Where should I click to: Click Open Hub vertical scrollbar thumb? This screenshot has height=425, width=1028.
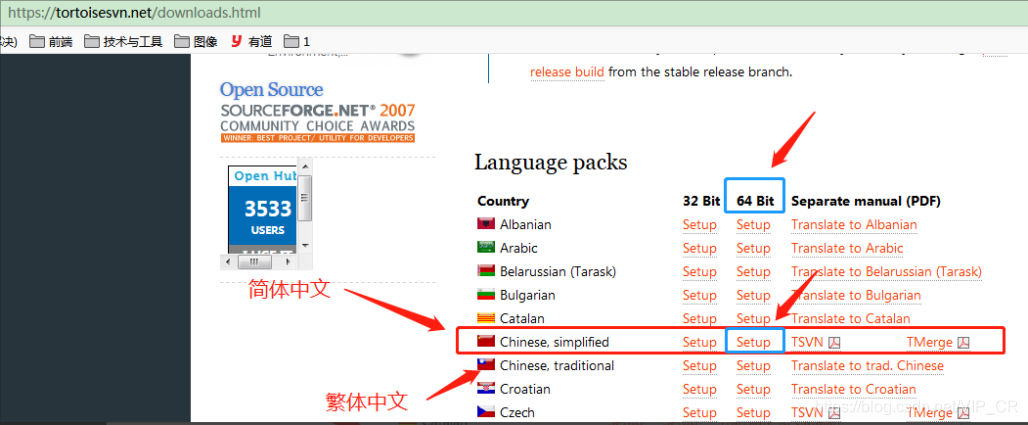coord(305,198)
